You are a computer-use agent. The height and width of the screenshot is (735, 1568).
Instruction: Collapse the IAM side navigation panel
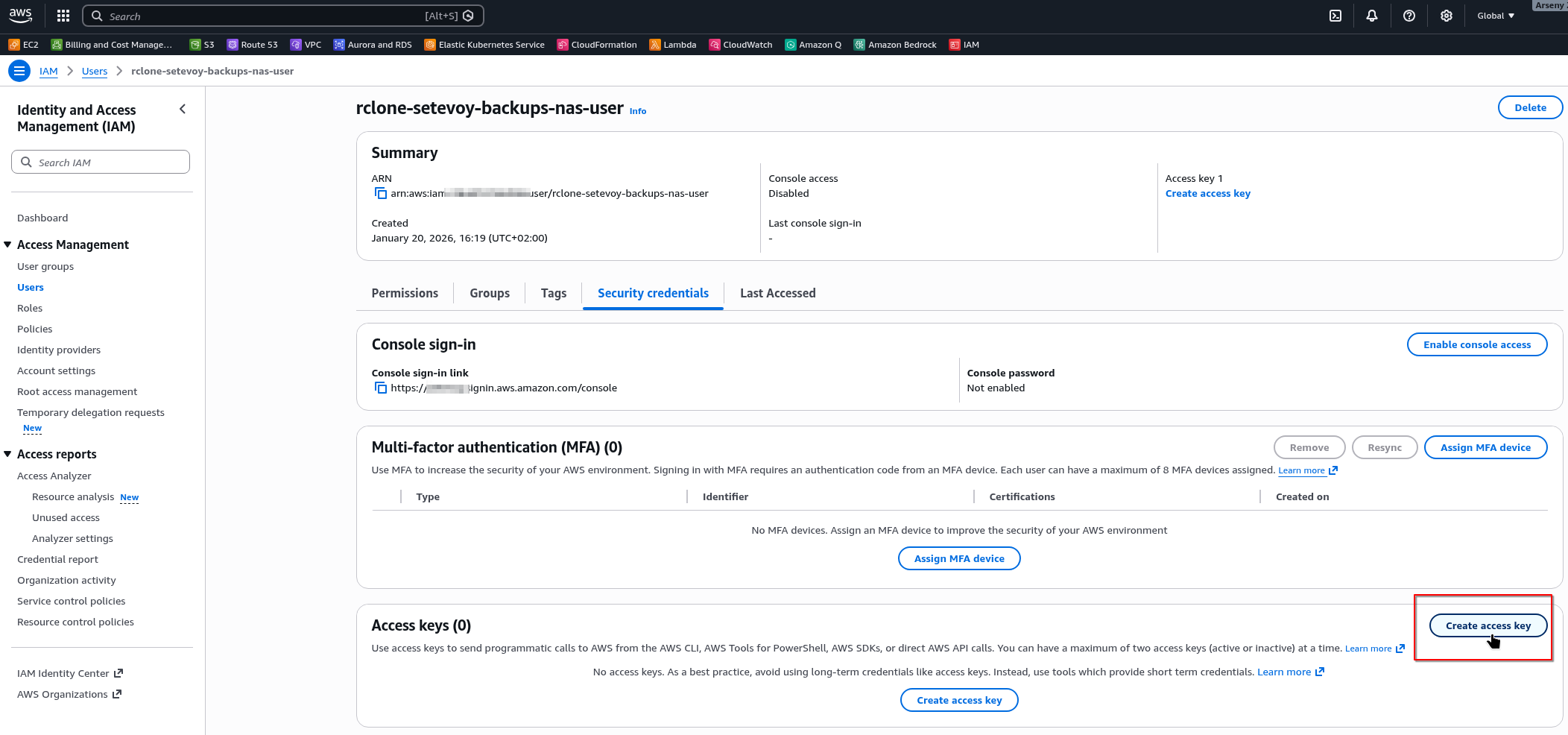[183, 110]
